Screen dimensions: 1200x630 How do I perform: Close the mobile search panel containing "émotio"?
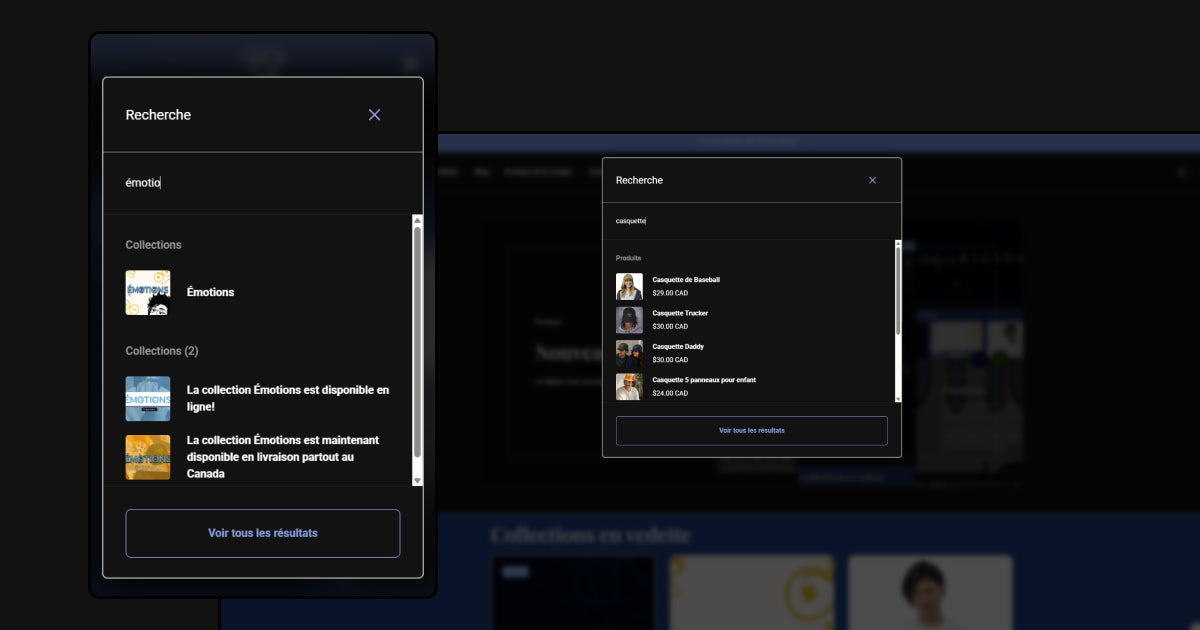(374, 115)
